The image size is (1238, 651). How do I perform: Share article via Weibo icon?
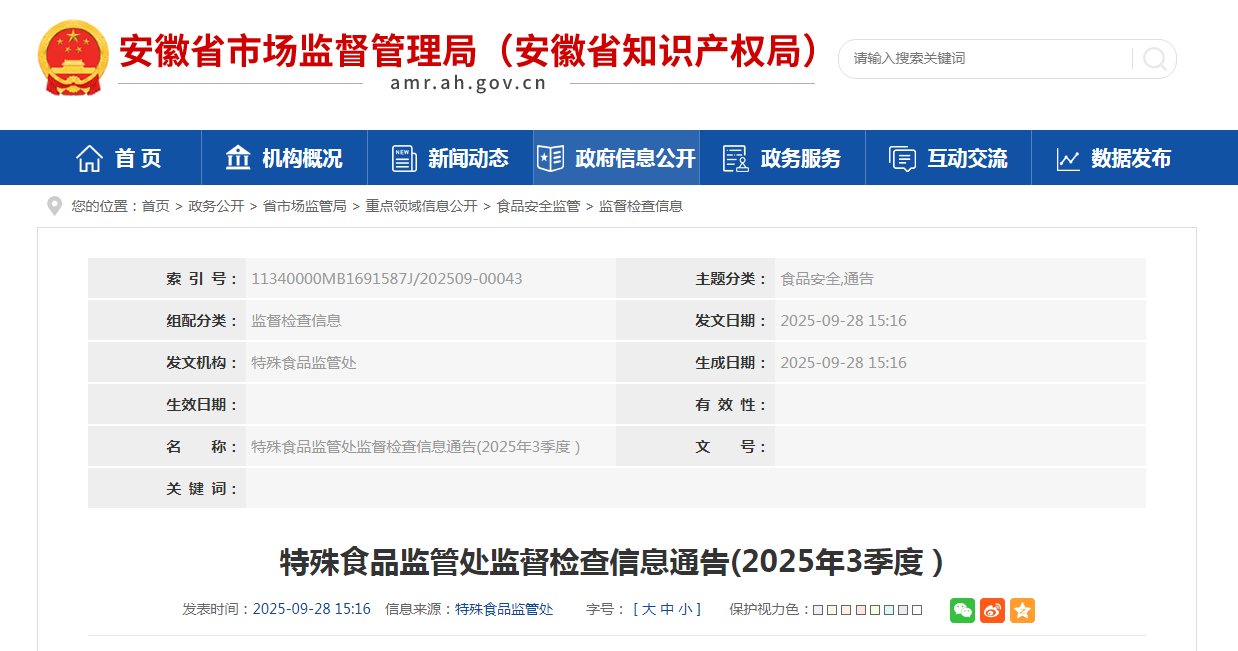[992, 610]
